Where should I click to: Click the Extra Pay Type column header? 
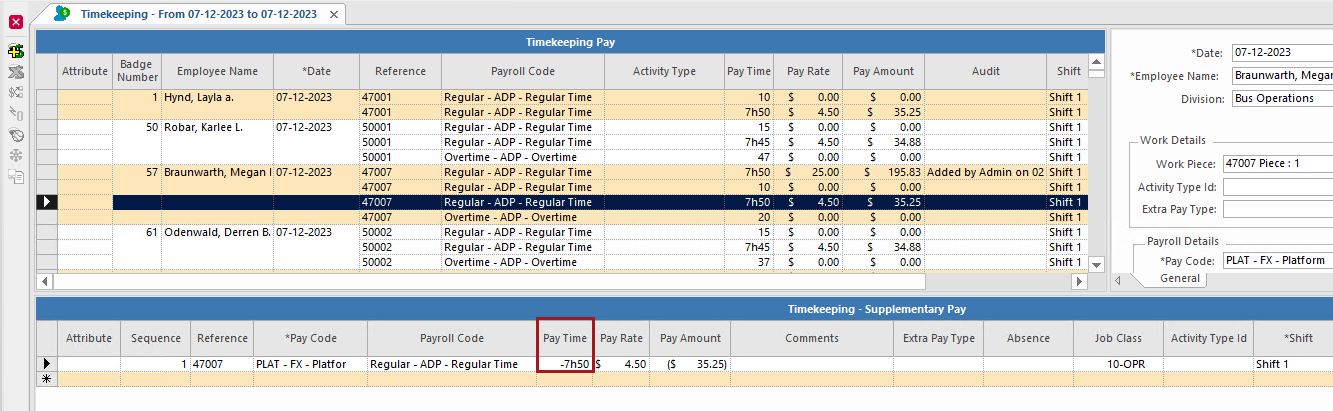(938, 338)
